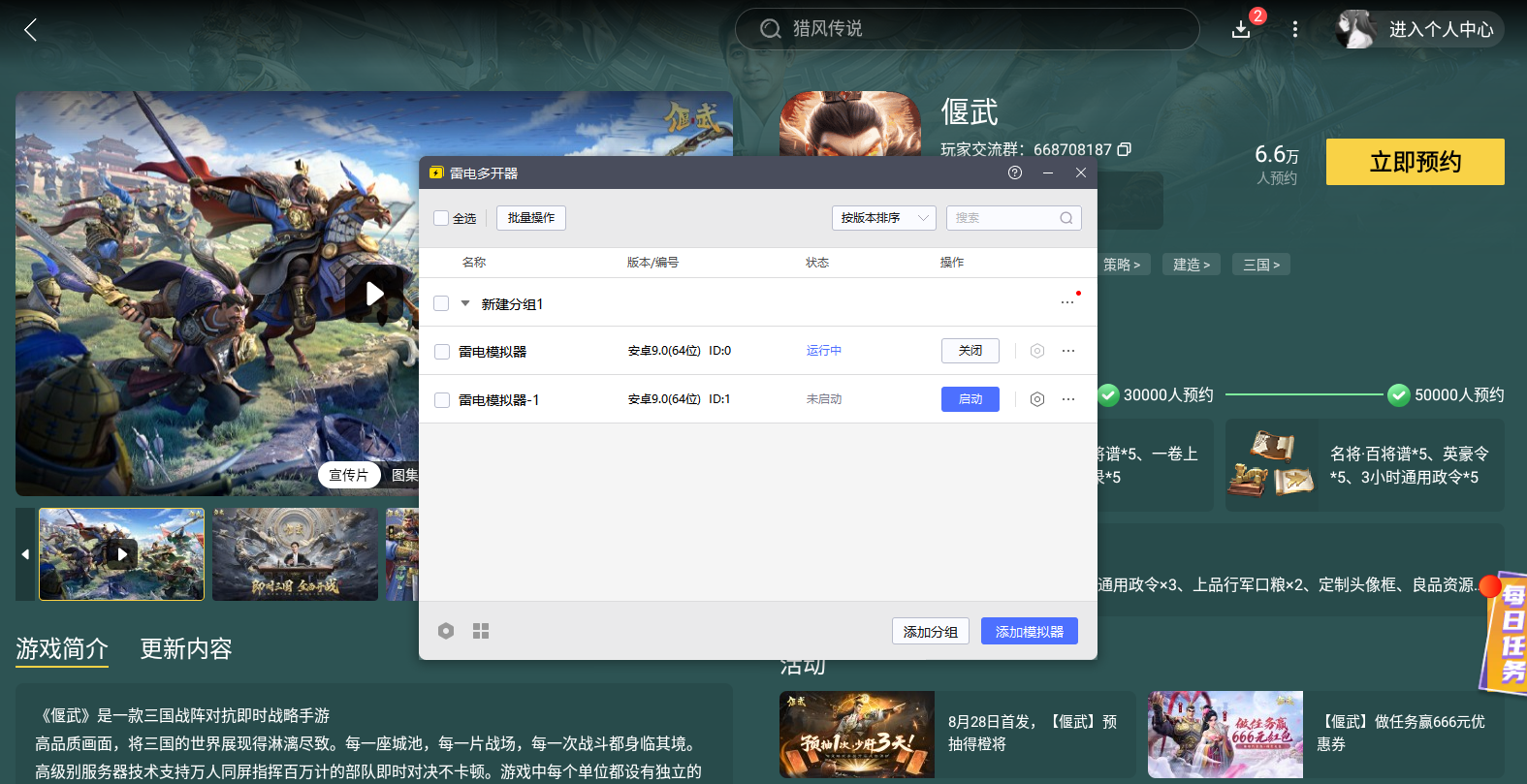Image resolution: width=1527 pixels, height=784 pixels.
Task: Copy the player group number
Action: coord(1124,149)
